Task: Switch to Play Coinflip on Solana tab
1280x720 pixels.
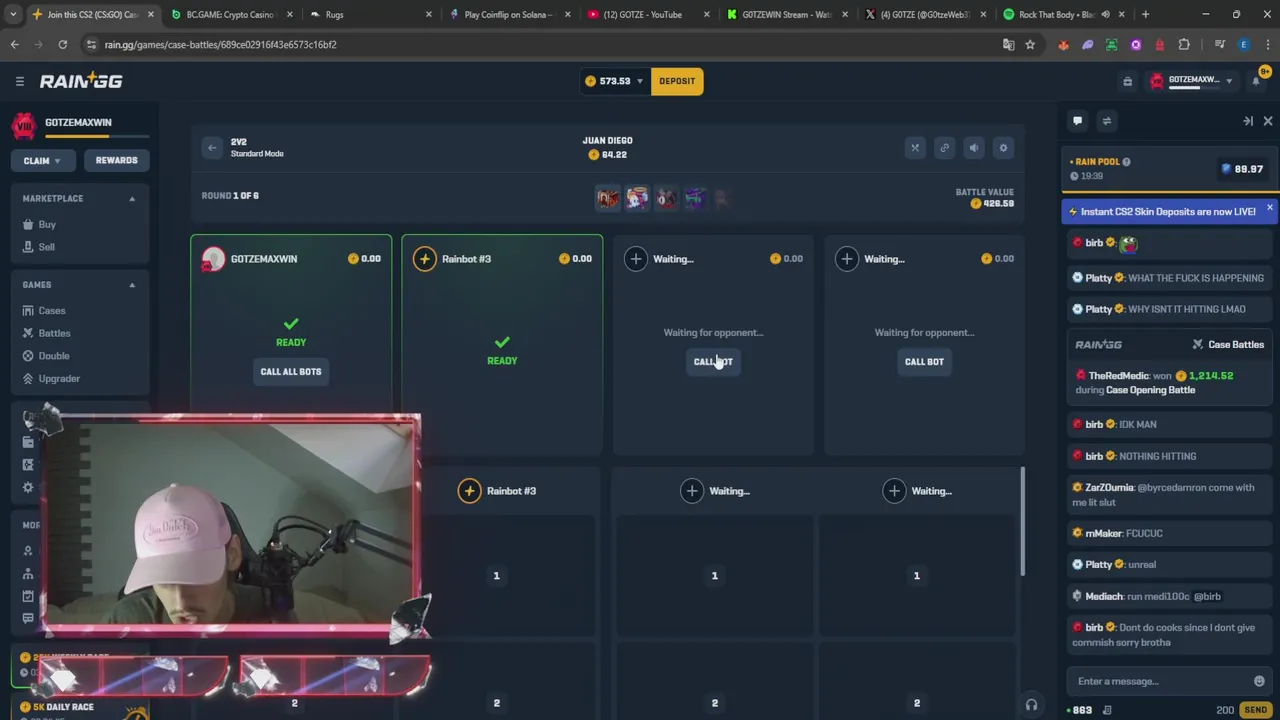Action: (x=508, y=15)
